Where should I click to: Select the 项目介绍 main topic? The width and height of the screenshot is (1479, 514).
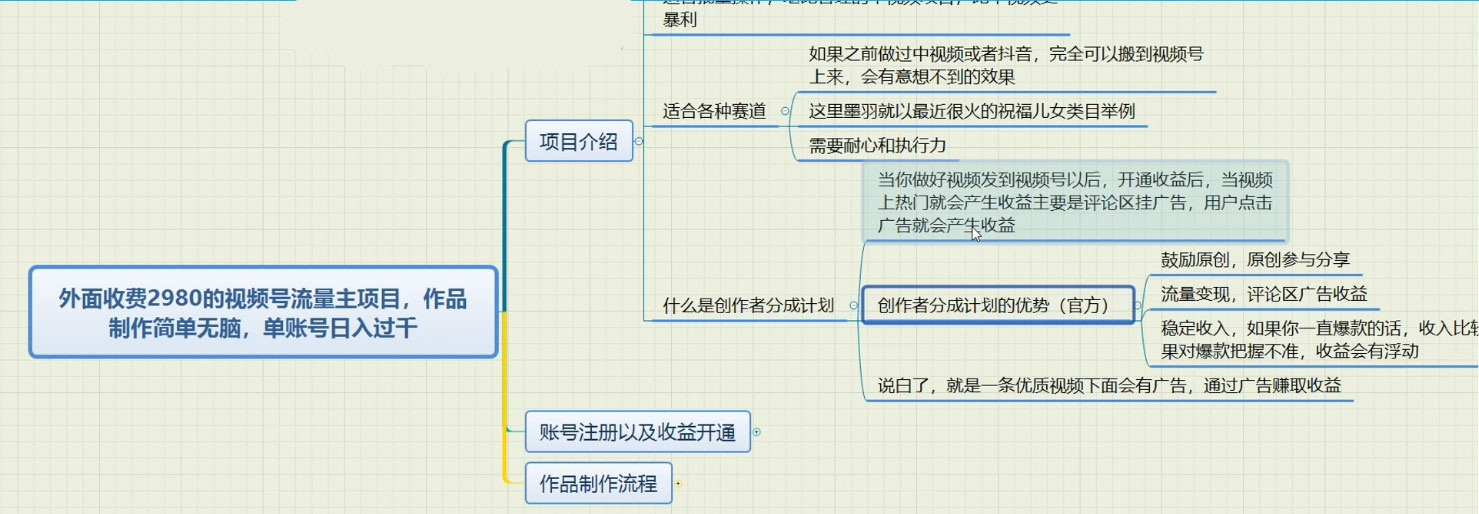tap(579, 142)
